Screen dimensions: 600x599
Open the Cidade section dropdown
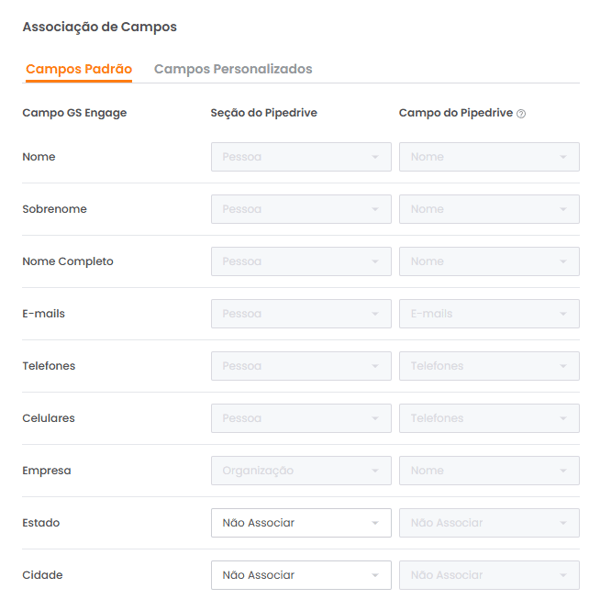pos(301,575)
